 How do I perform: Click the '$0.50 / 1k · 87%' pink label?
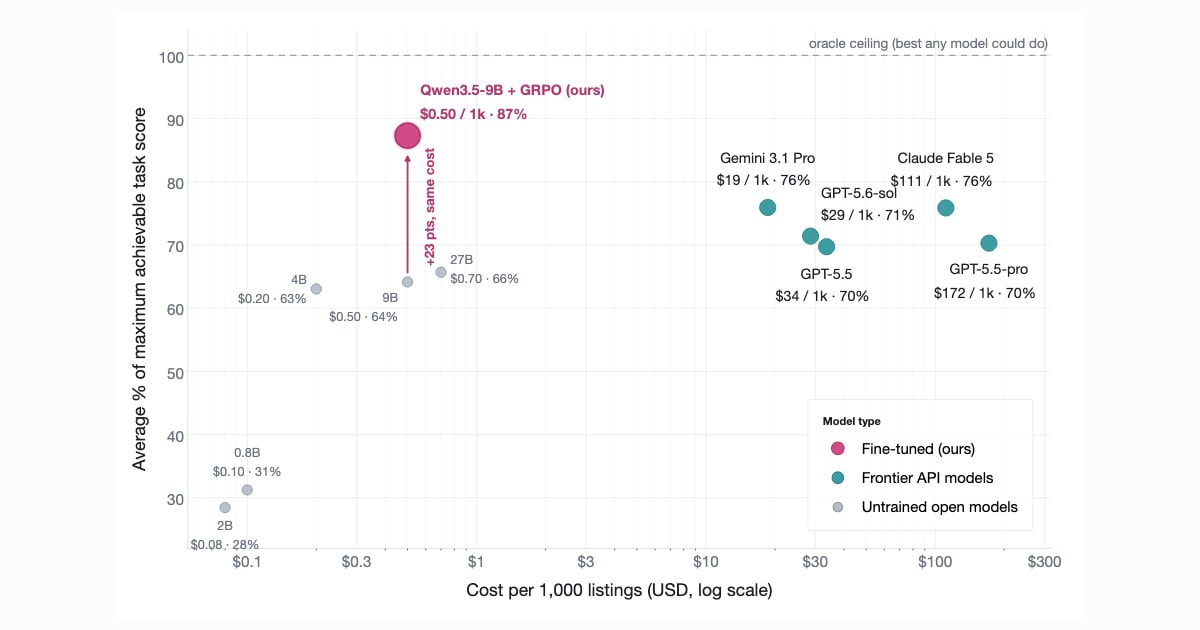473,114
